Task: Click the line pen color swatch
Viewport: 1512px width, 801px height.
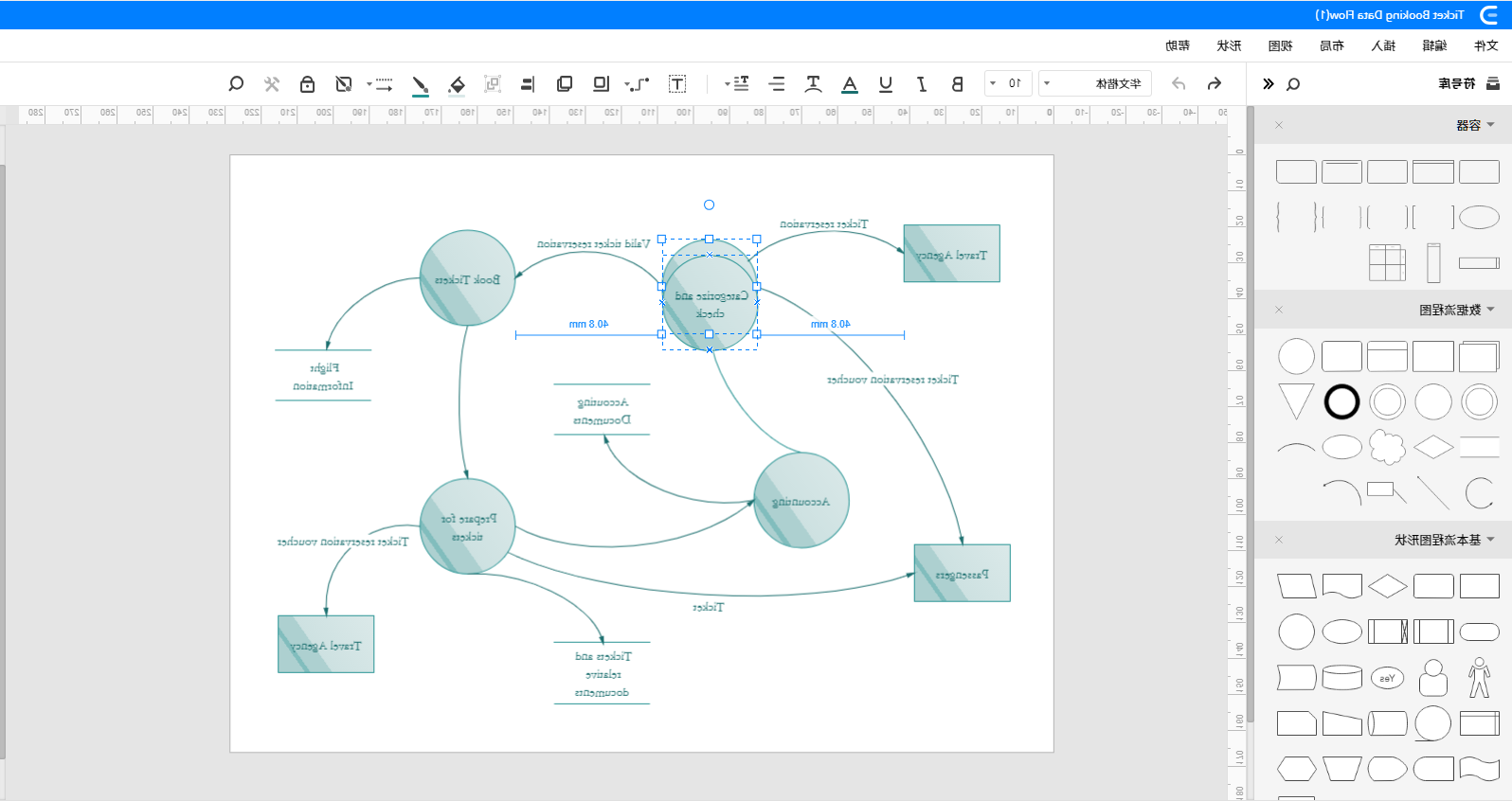Action: coord(420,84)
